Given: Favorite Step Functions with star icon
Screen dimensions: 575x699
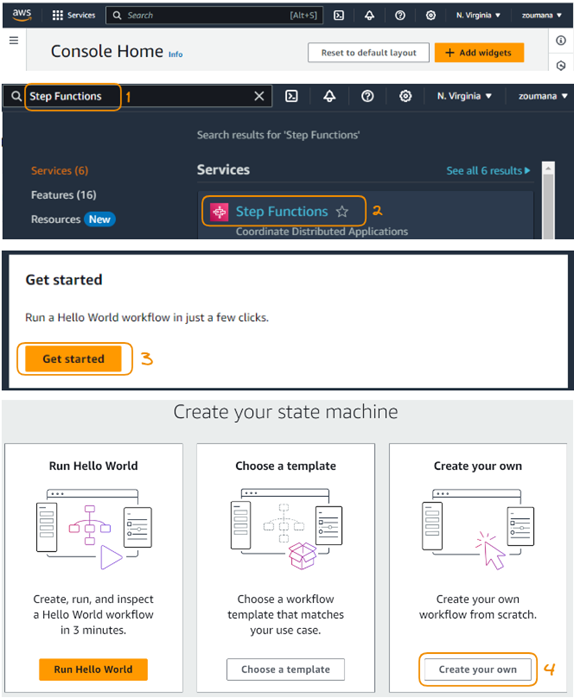Looking at the screenshot, I should pyautogui.click(x=342, y=211).
